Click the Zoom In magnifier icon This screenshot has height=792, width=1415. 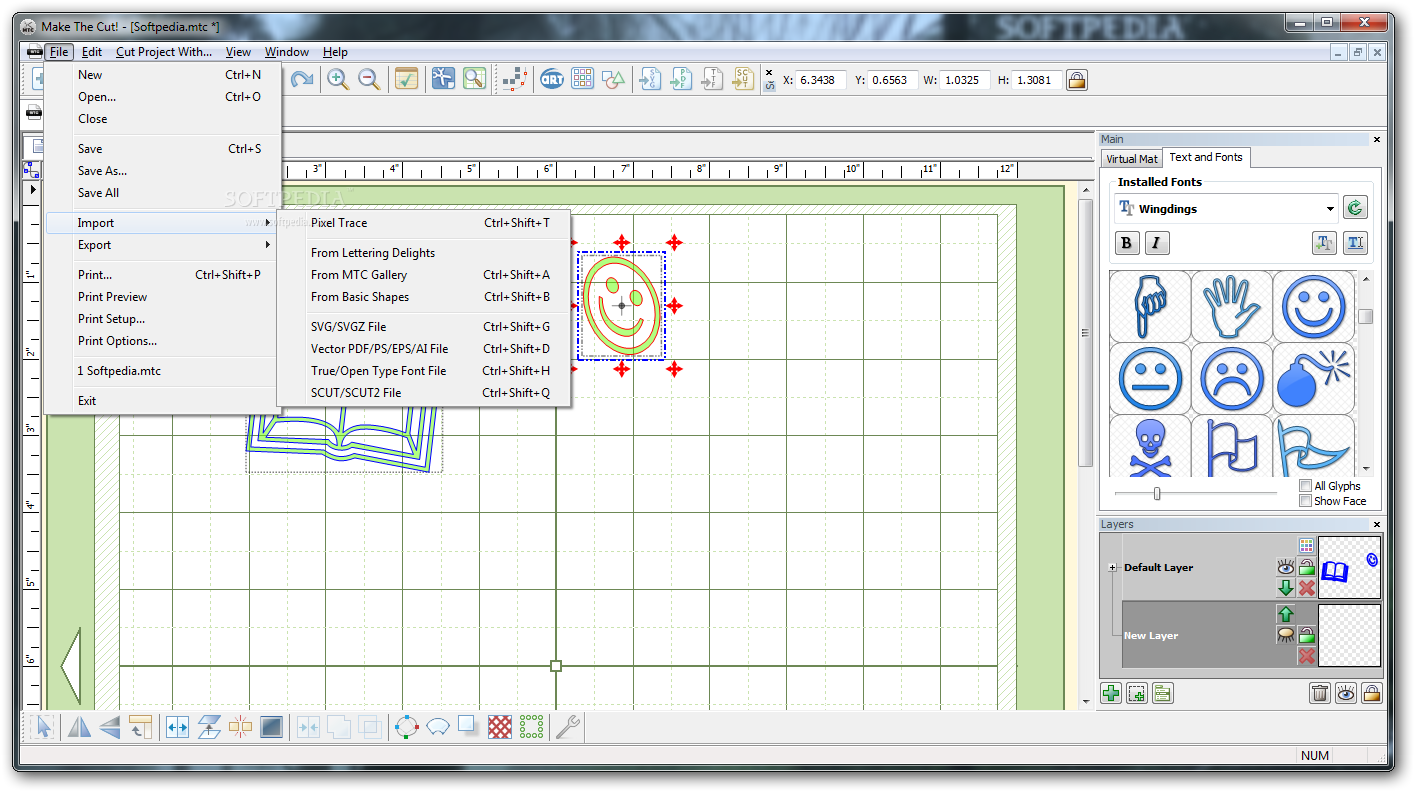338,79
